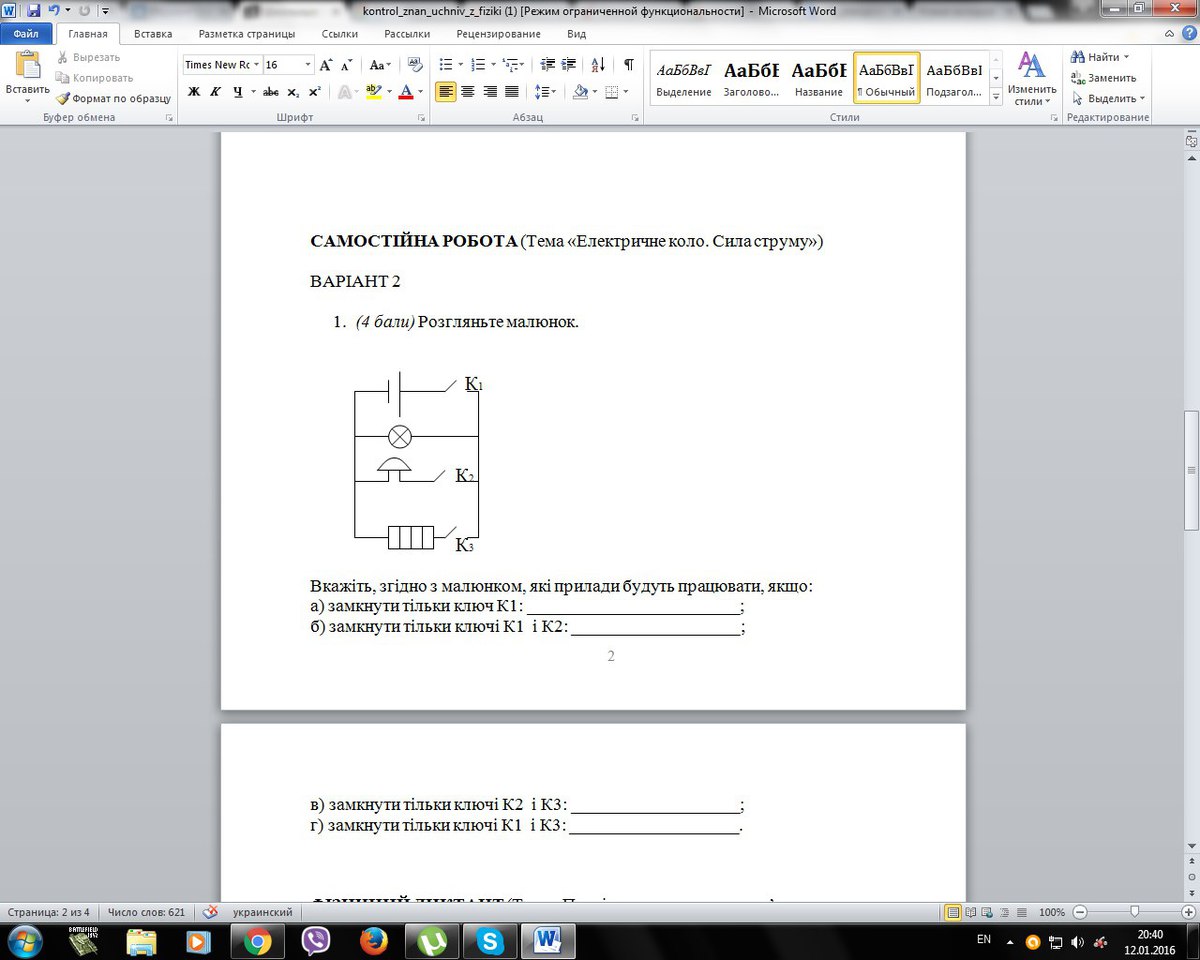Click the Format Painter brush icon
1200x960 pixels.
(63, 99)
